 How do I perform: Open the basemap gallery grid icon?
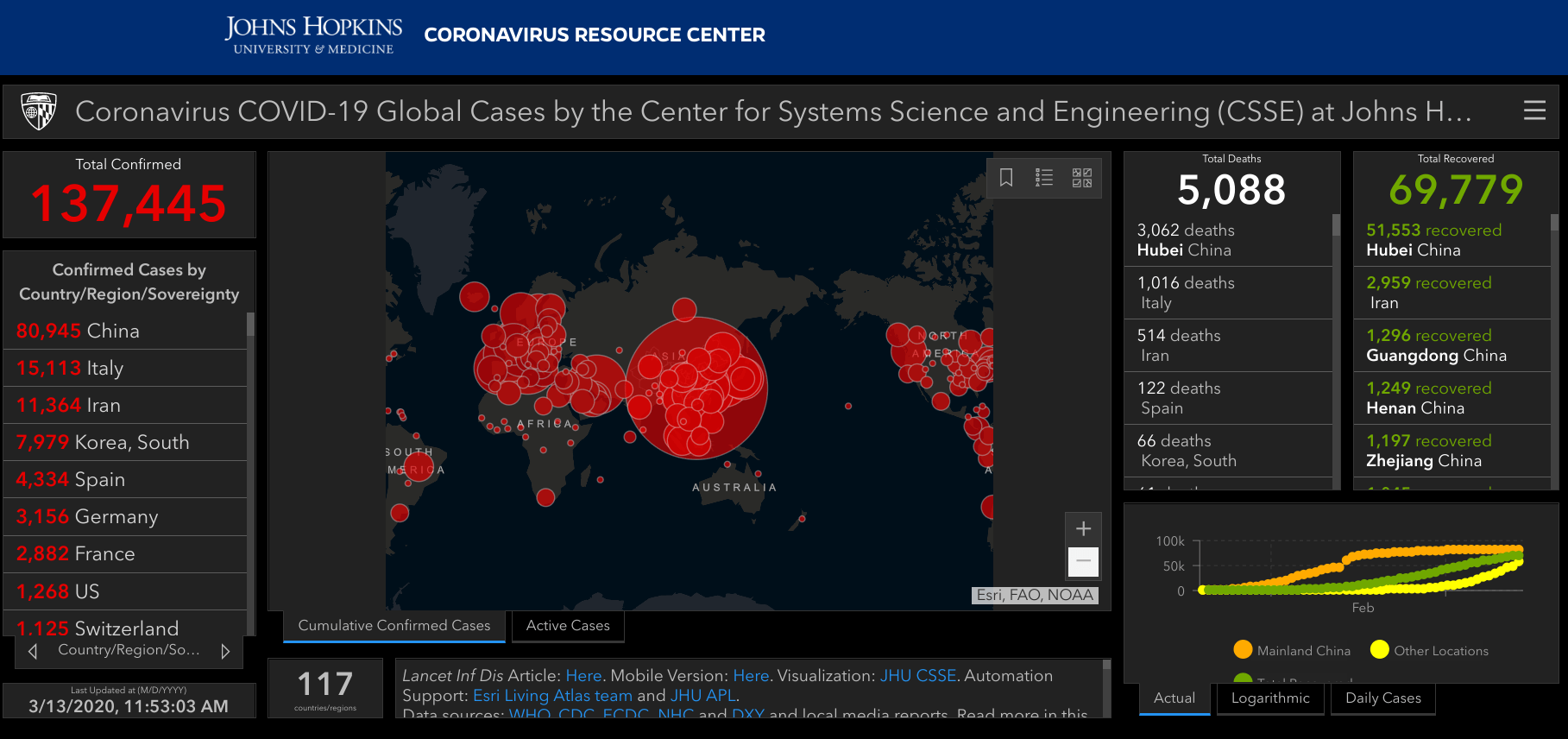coord(1082,178)
